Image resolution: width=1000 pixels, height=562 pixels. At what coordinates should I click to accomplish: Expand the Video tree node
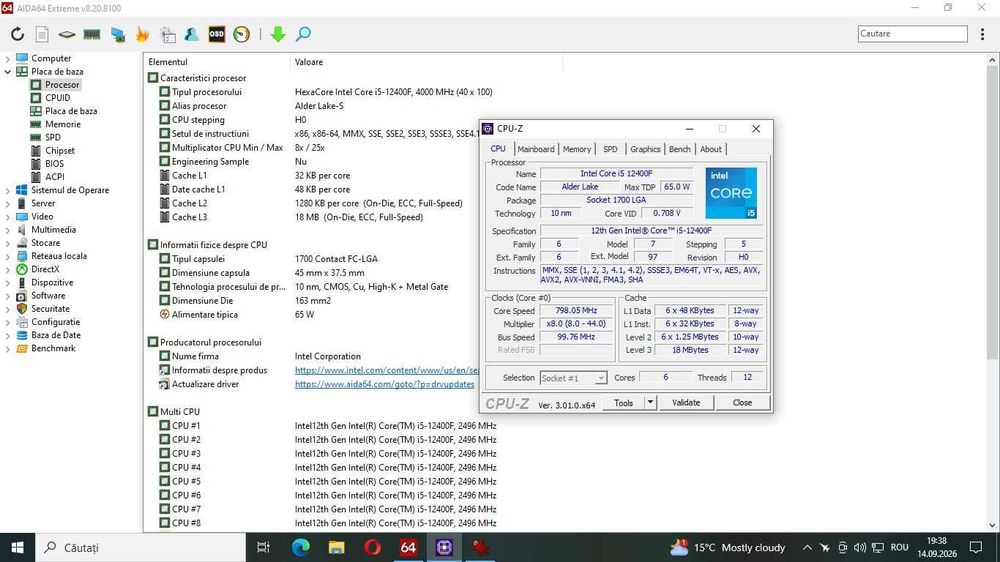point(8,217)
